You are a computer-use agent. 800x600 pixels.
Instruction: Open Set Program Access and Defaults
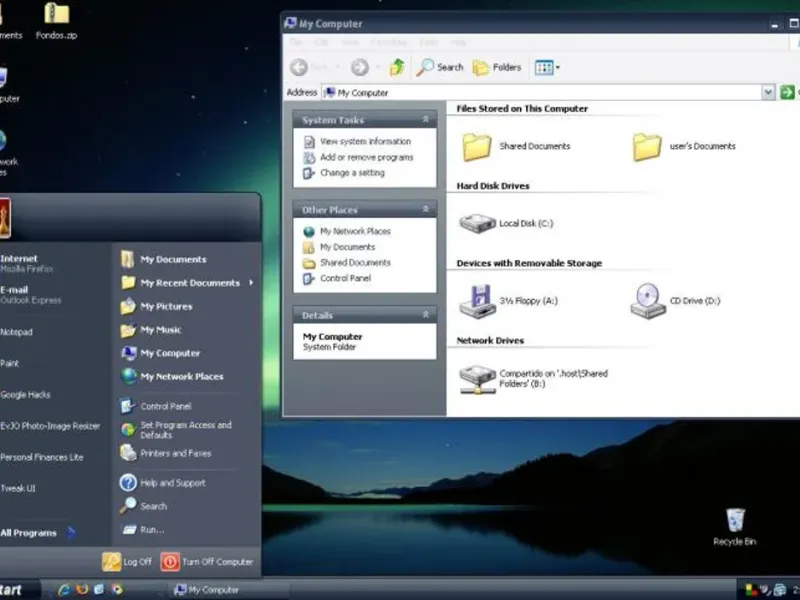coord(176,430)
